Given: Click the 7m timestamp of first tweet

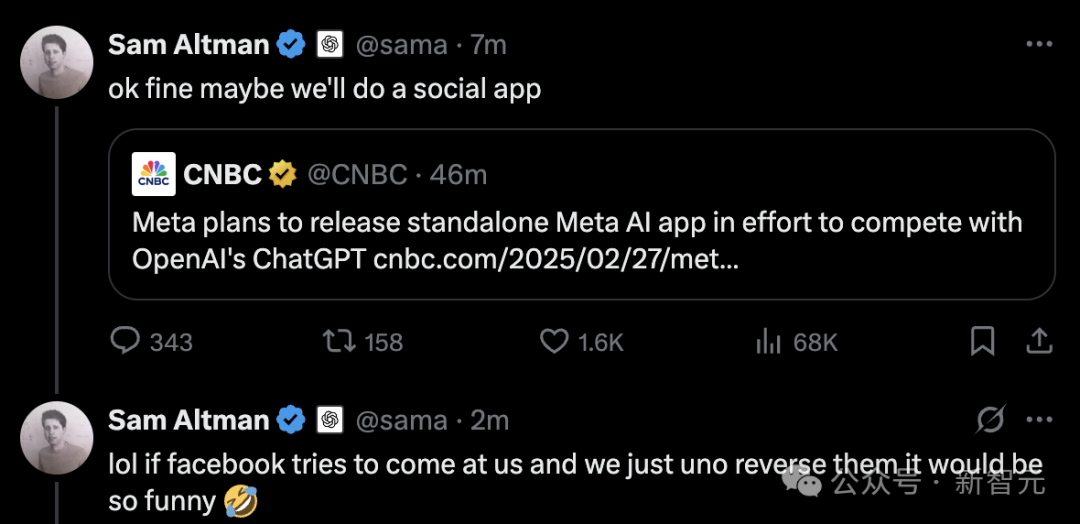Looking at the screenshot, I should (x=489, y=45).
